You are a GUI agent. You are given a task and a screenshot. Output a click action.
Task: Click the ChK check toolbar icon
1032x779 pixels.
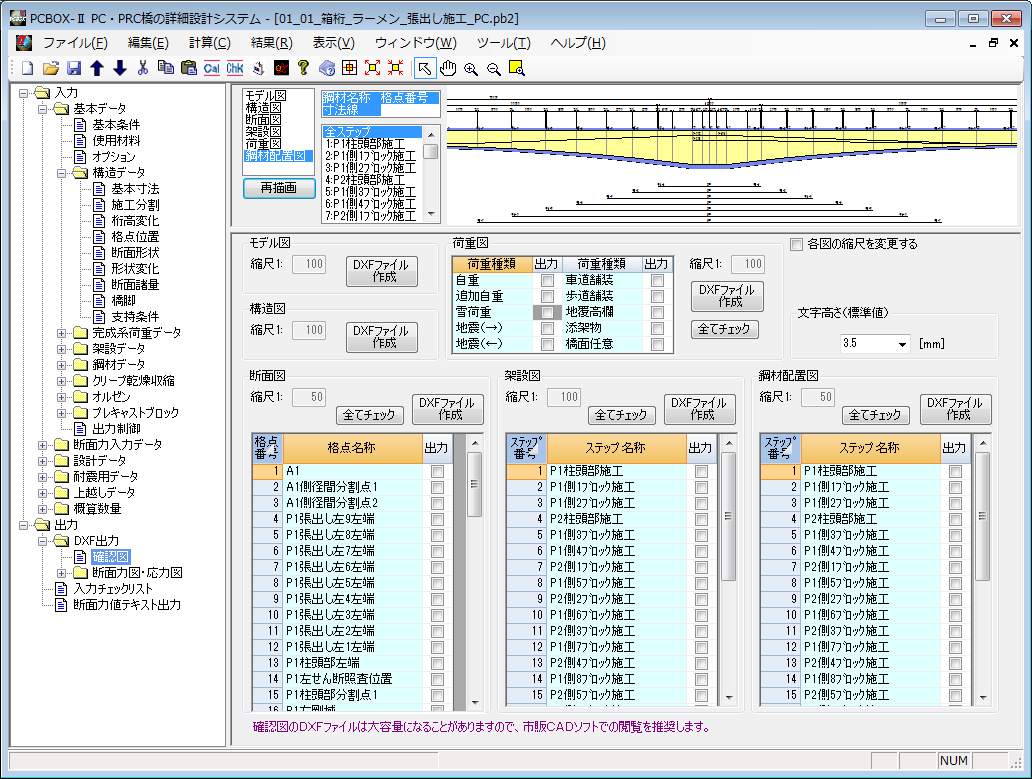[235, 68]
